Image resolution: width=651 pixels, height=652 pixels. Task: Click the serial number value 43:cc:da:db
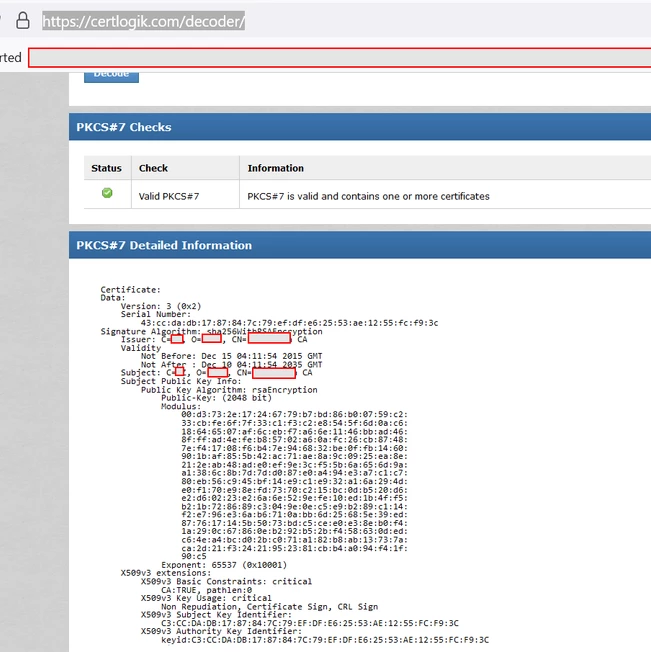coord(289,323)
